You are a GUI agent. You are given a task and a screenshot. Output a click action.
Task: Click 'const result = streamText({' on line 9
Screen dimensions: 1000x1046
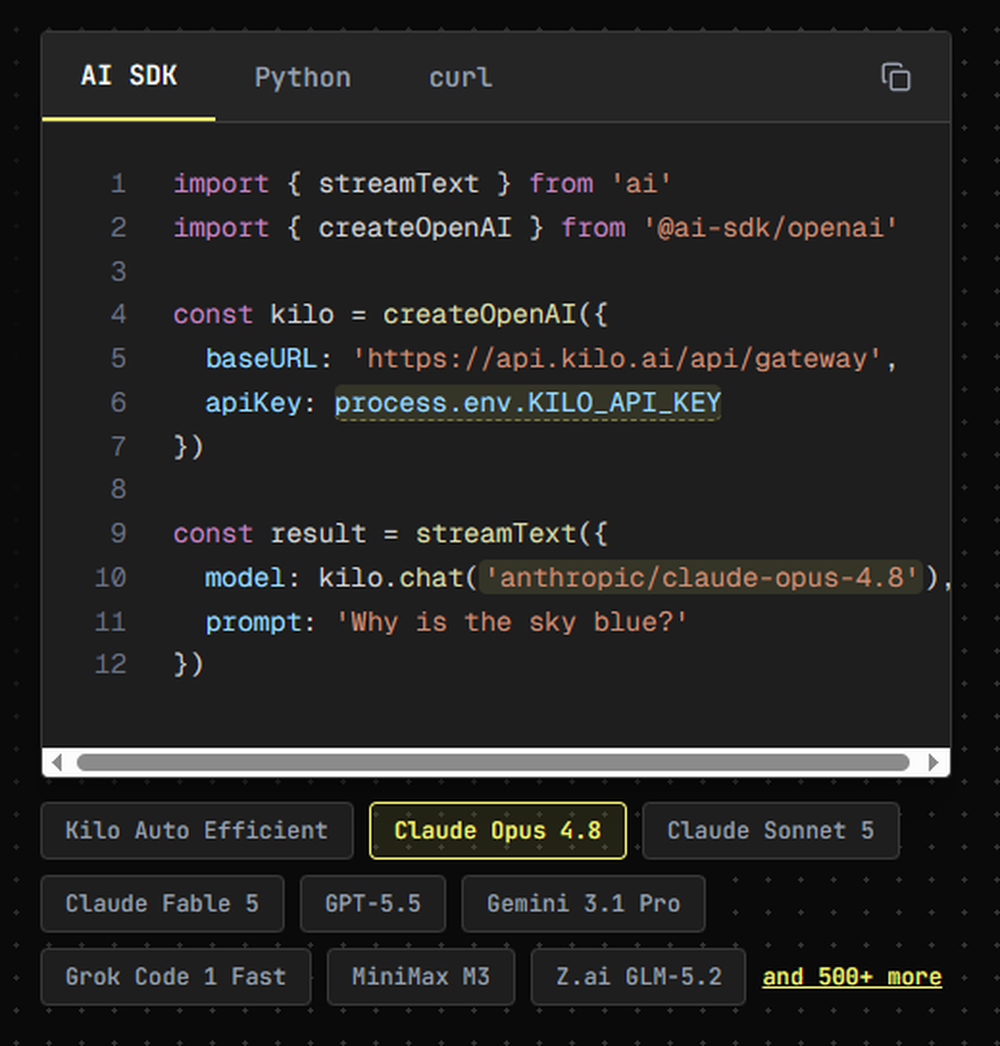click(x=390, y=534)
